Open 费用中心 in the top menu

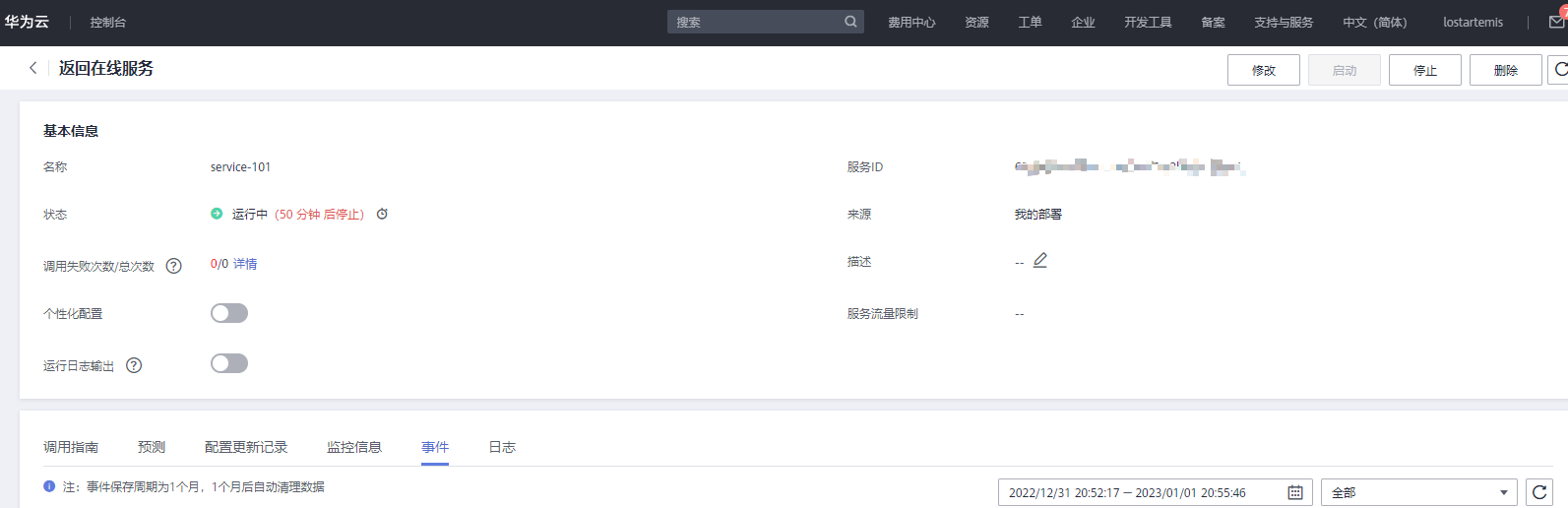(x=911, y=22)
